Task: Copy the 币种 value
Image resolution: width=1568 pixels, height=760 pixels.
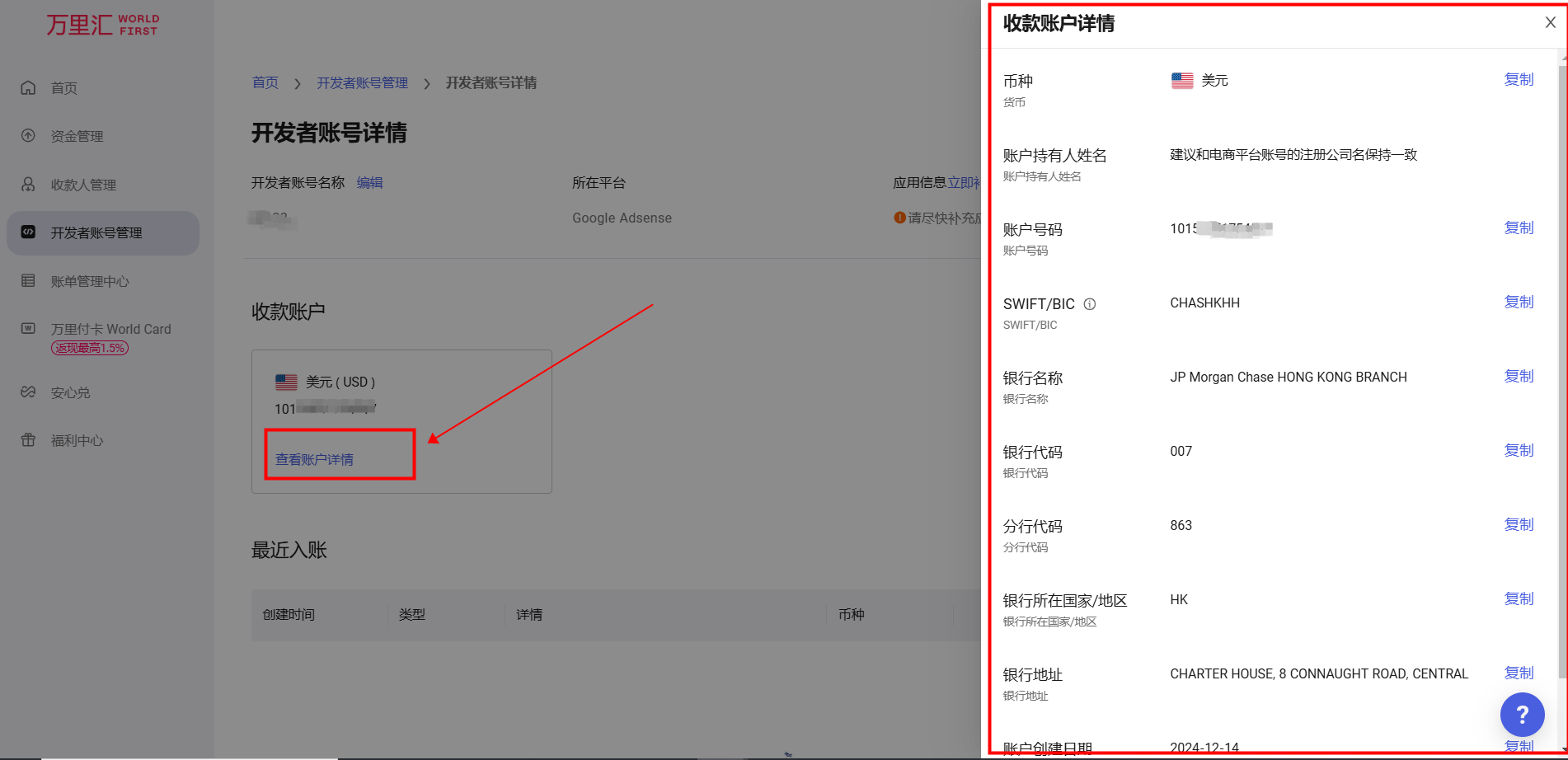Action: pyautogui.click(x=1519, y=80)
